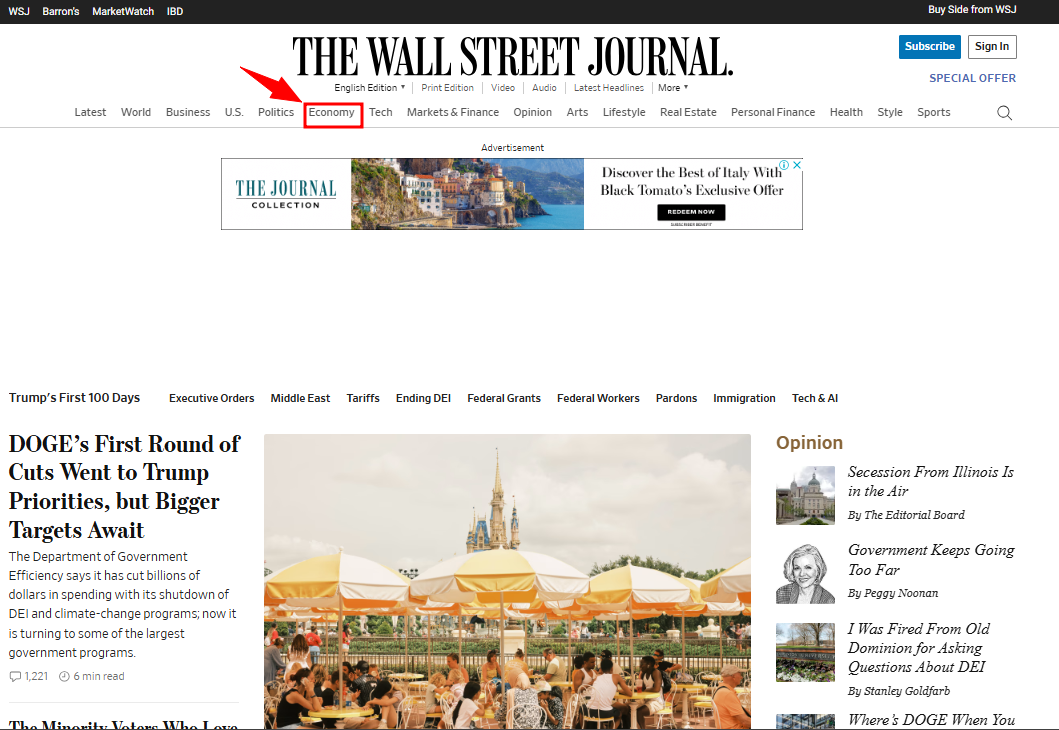Click the comments icon showing 1,221
1059x730 pixels.
[15, 677]
